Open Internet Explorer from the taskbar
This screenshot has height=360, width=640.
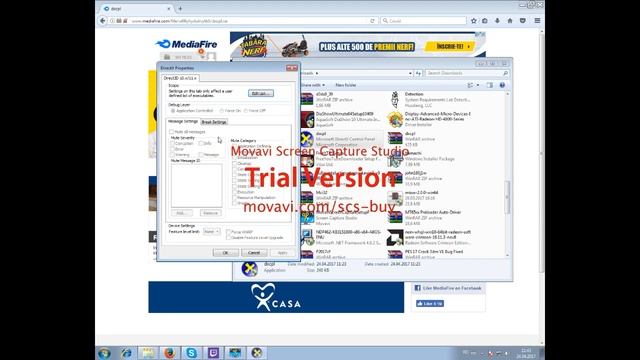point(126,353)
